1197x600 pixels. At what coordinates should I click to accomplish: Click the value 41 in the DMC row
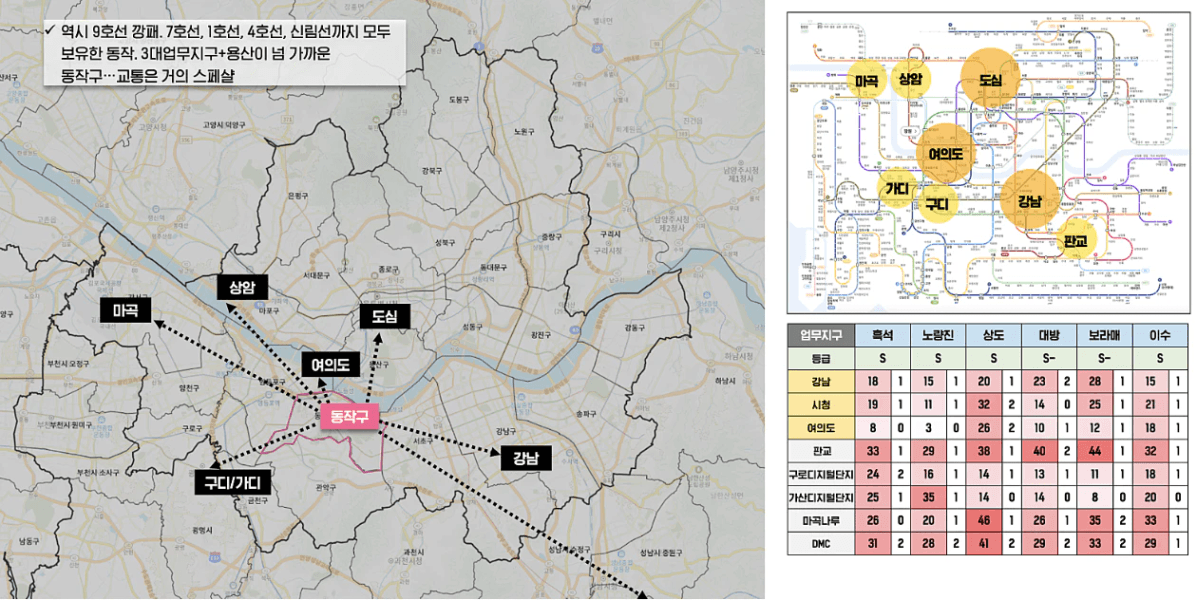point(984,543)
